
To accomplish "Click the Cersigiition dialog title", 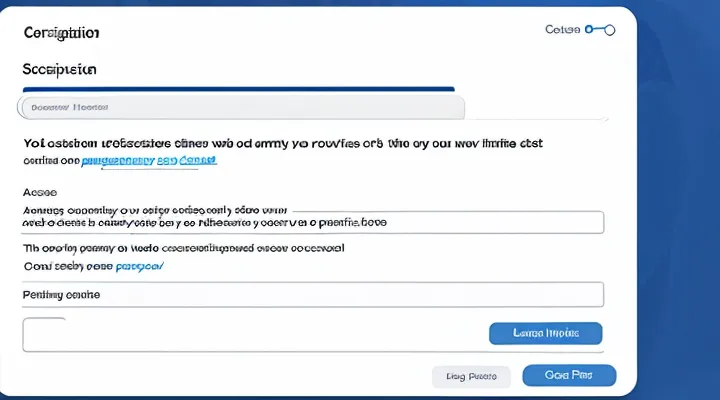I will point(61,33).
